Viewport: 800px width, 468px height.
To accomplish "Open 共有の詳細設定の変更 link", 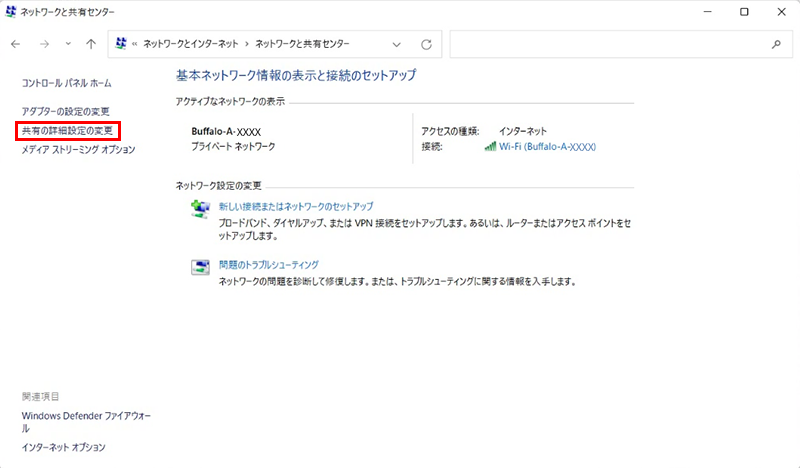I will pos(69,130).
